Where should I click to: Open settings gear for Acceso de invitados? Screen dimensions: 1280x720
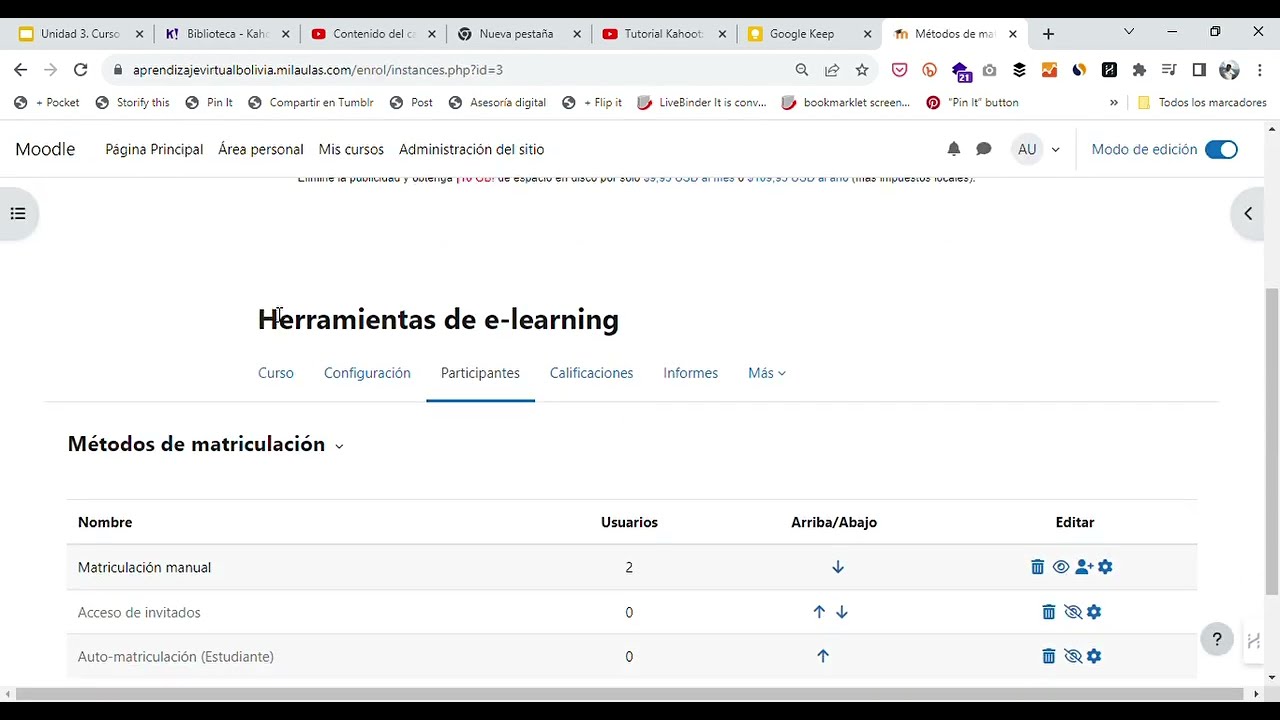click(1094, 612)
